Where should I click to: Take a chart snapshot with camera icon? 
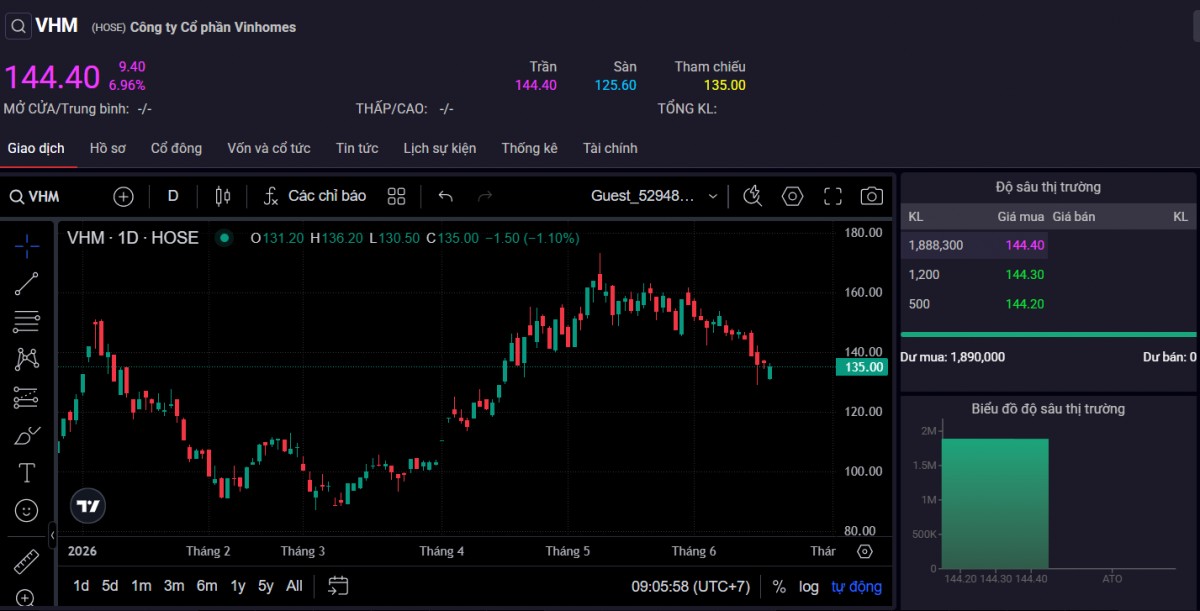pos(872,197)
